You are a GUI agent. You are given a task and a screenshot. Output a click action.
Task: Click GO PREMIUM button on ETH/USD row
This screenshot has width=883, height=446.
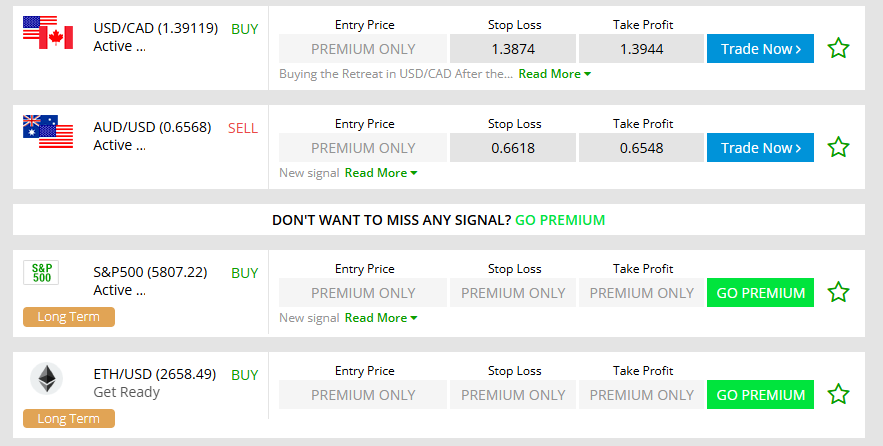(760, 395)
